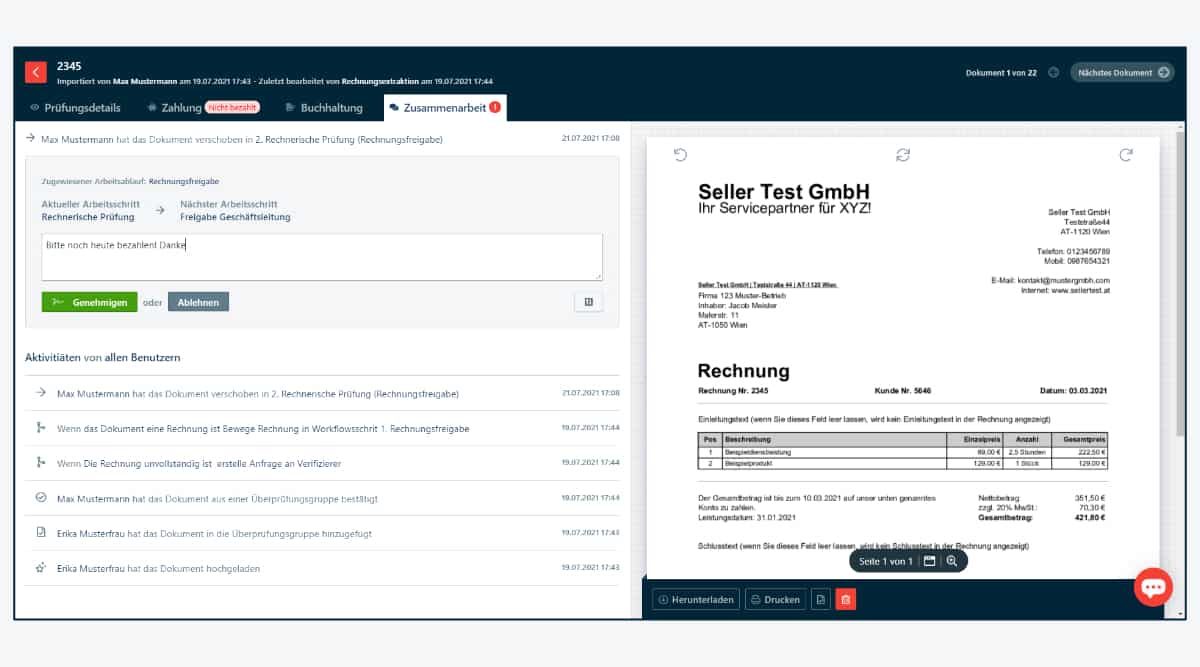Click the branch icon of 'erstelle Anfrage an Verifizierer' row
The image size is (1200, 667).
click(x=41, y=463)
